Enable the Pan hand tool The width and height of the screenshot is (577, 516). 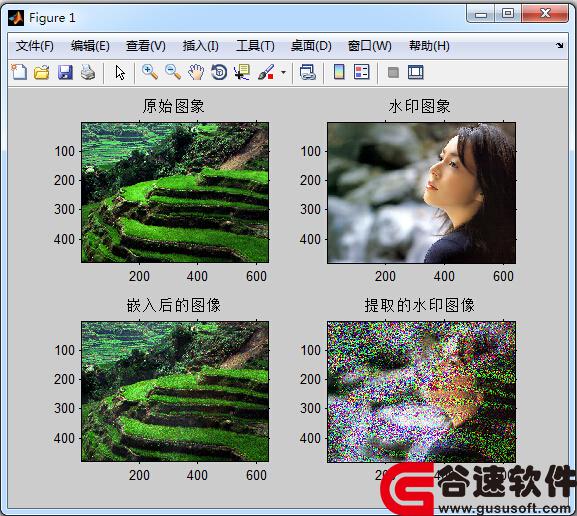196,72
